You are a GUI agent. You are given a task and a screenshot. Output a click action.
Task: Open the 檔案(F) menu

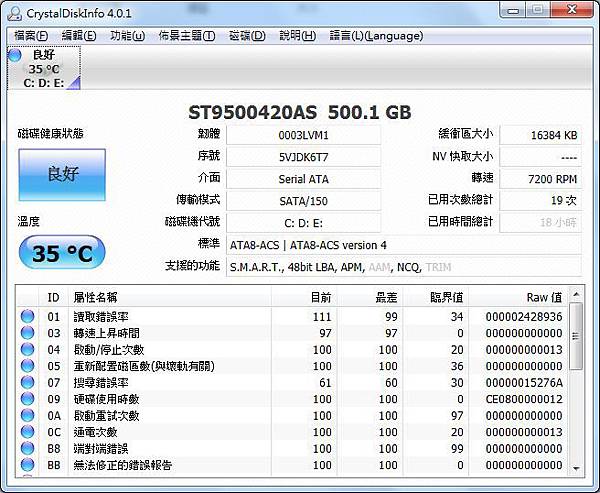pyautogui.click(x=31, y=36)
